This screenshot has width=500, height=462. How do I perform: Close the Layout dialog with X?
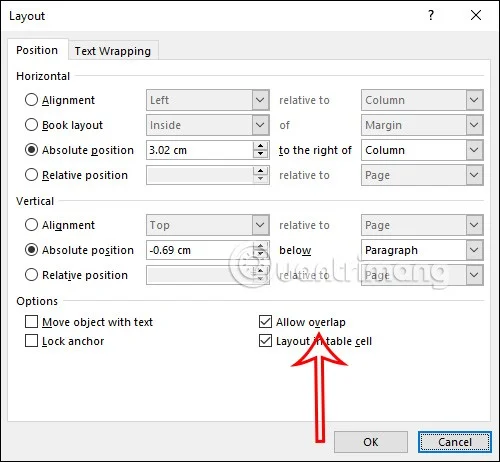pyautogui.click(x=476, y=15)
